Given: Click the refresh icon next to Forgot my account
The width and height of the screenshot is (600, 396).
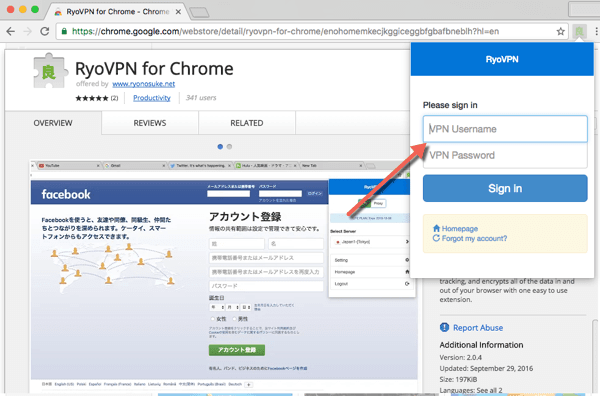Looking at the screenshot, I should click(x=436, y=238).
